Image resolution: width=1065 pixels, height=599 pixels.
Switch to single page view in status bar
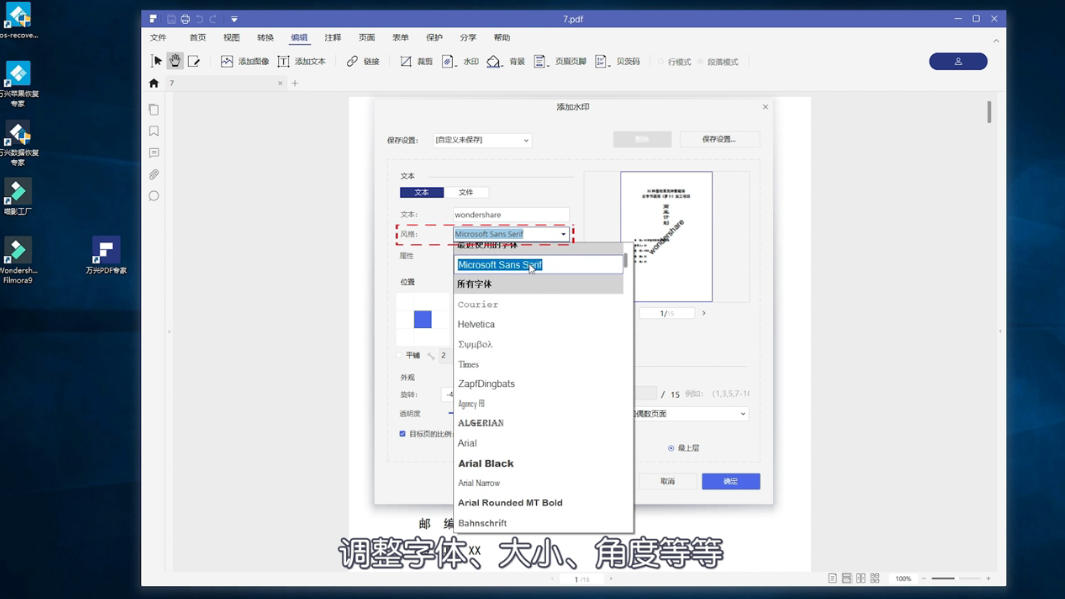pyautogui.click(x=832, y=579)
